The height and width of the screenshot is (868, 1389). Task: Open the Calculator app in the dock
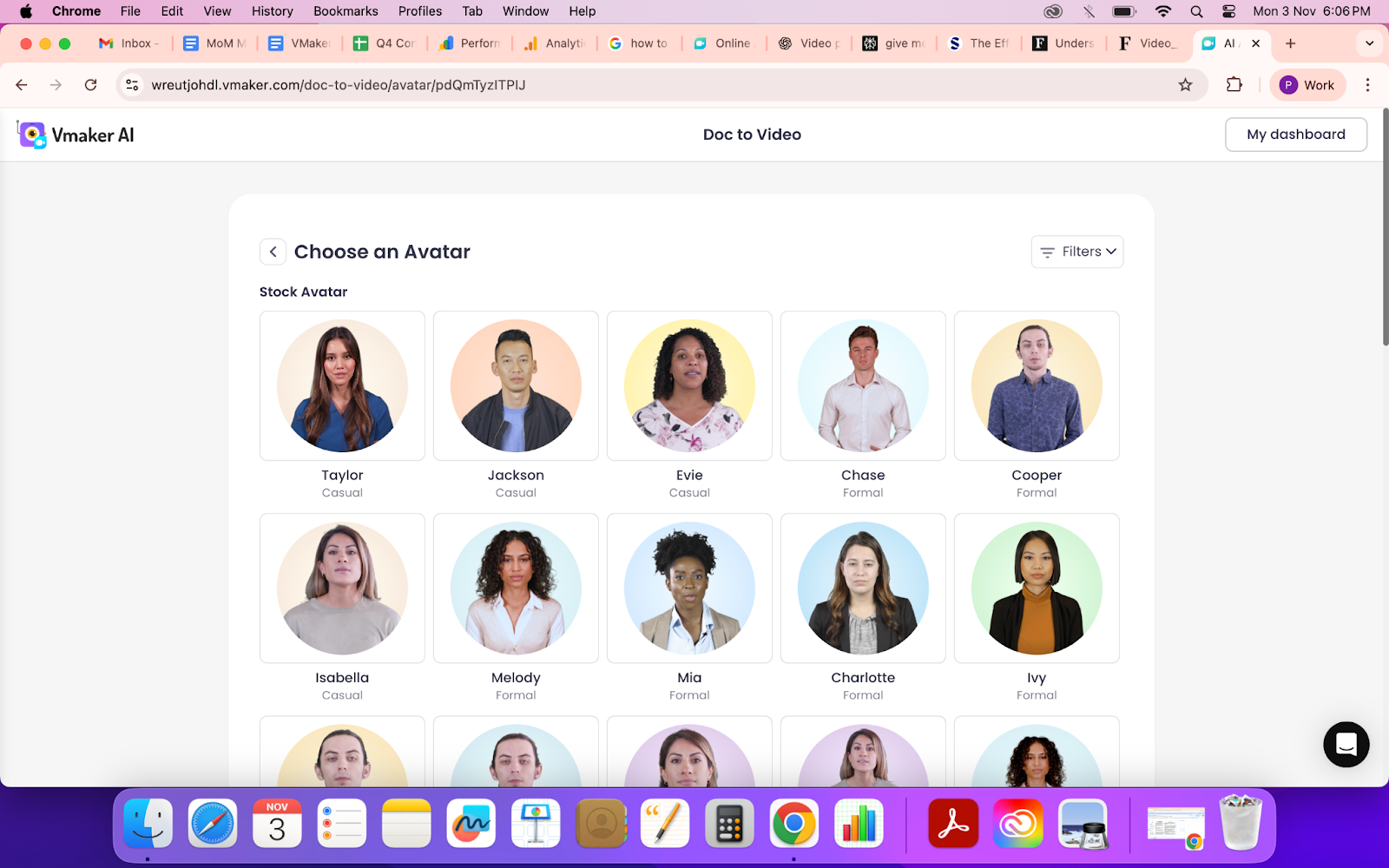click(x=729, y=823)
